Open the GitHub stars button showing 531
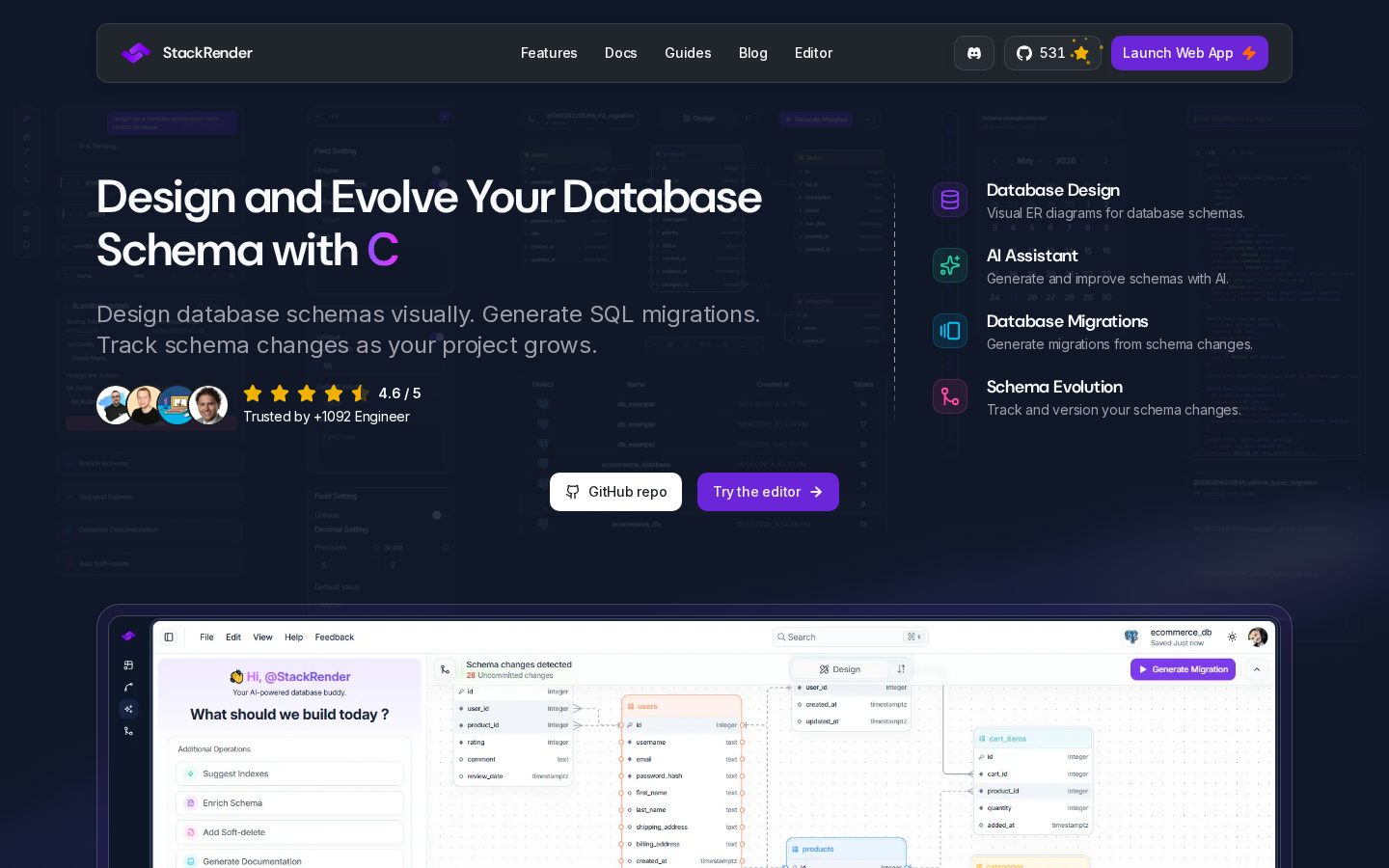The image size is (1389, 868). pos(1052,53)
